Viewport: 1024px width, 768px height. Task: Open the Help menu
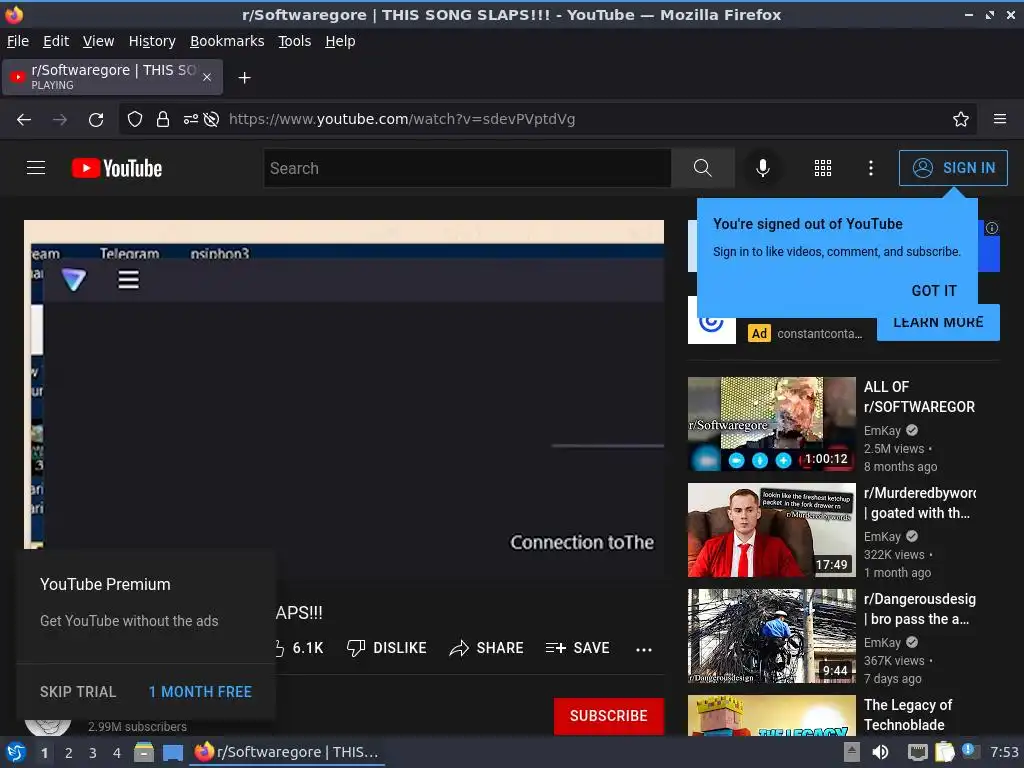[x=340, y=41]
